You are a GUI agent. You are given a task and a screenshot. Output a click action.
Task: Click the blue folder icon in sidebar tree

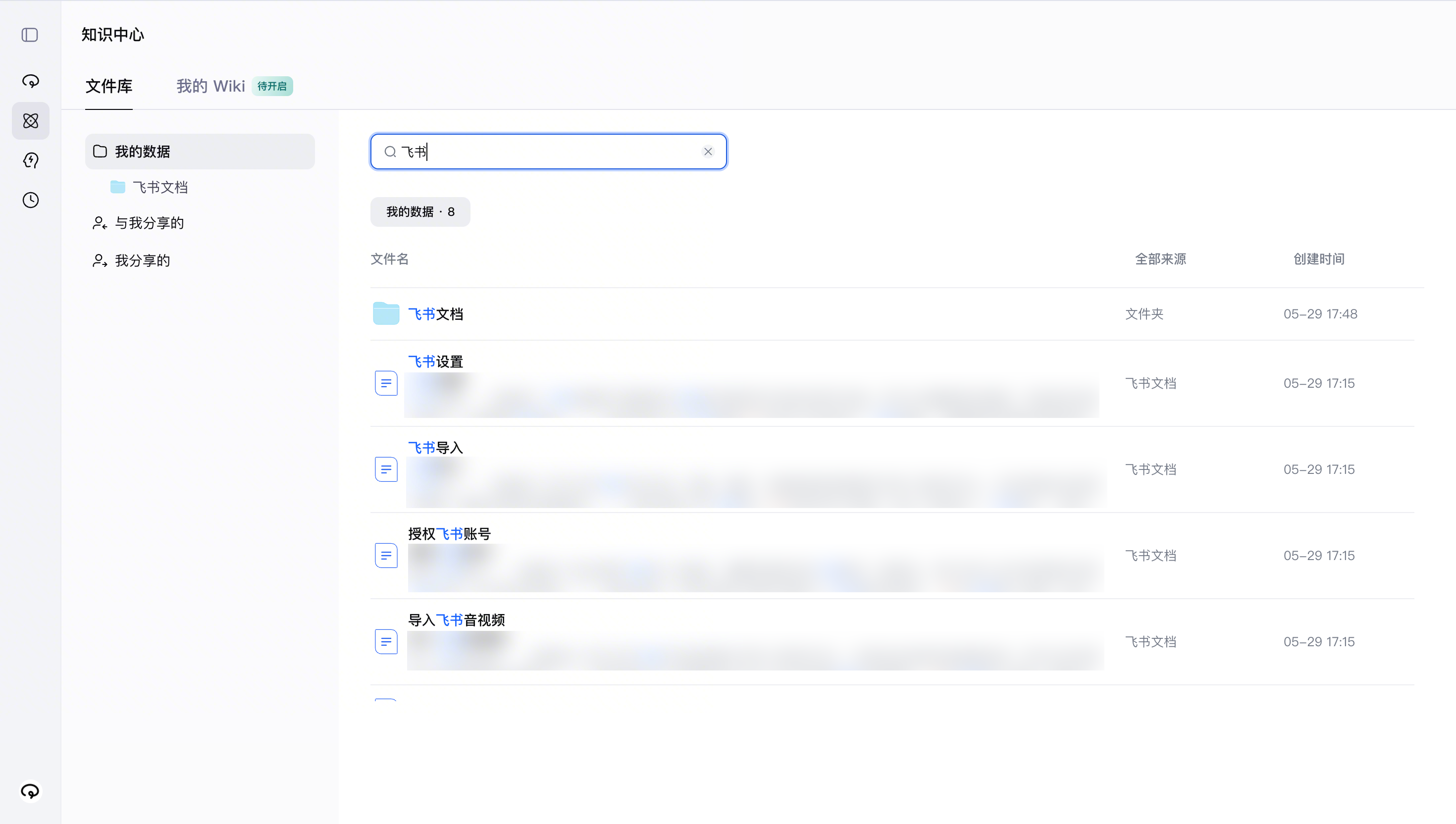118,187
